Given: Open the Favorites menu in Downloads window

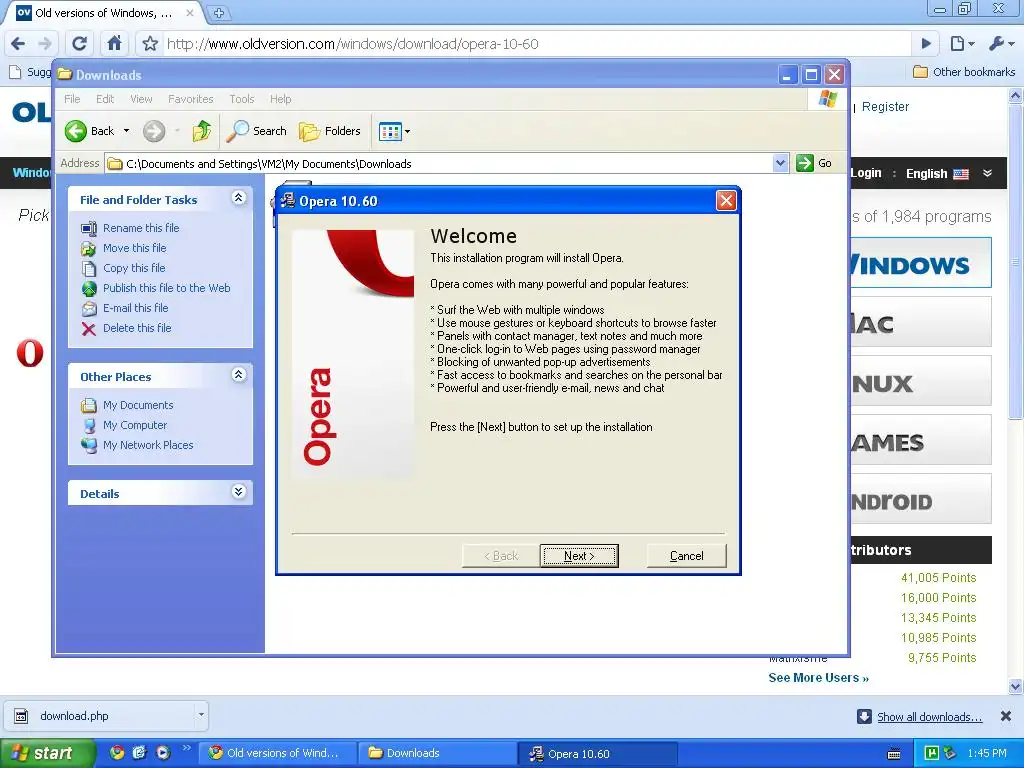Looking at the screenshot, I should 191,99.
